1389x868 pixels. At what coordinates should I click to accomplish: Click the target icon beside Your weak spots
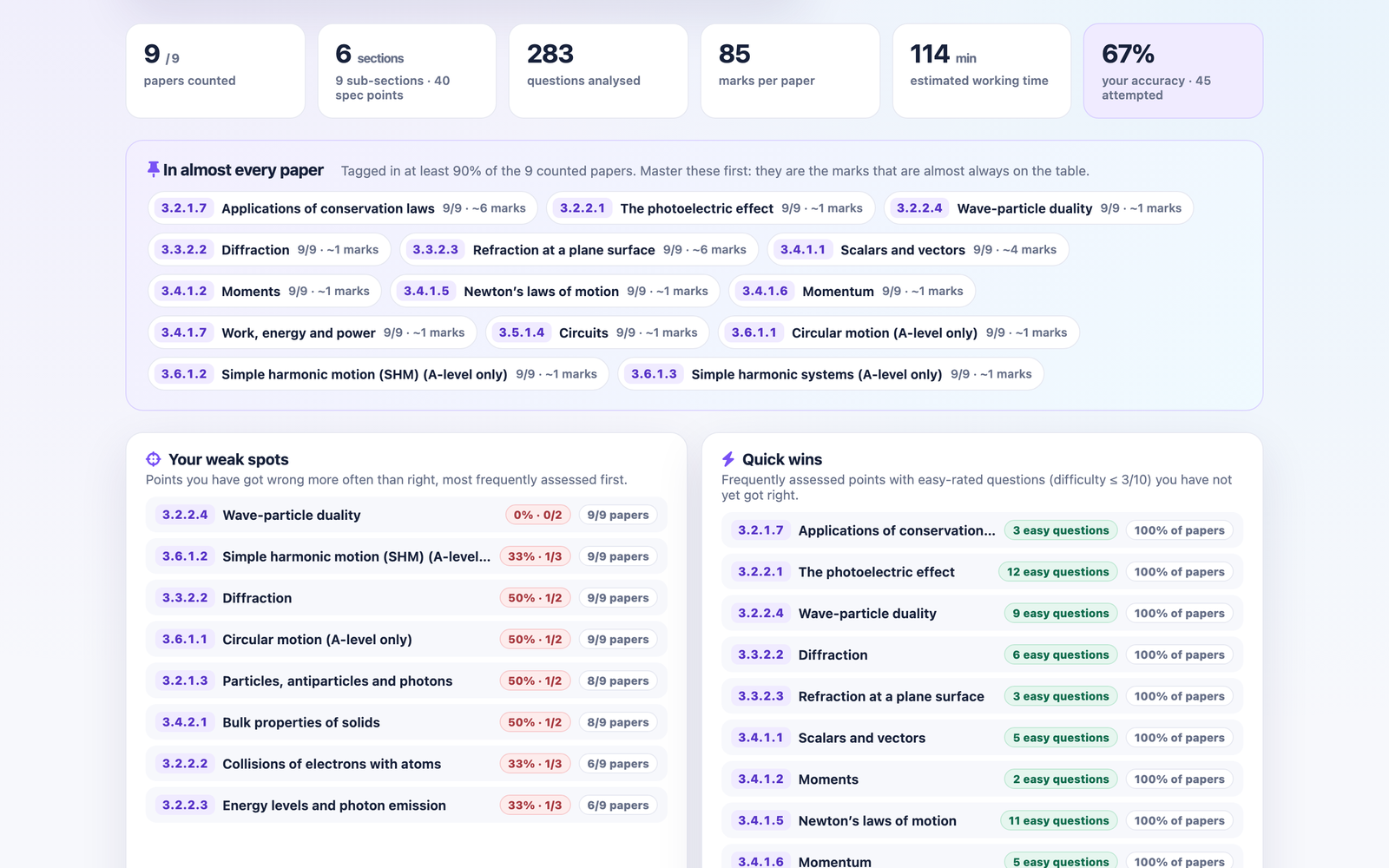pos(154,459)
